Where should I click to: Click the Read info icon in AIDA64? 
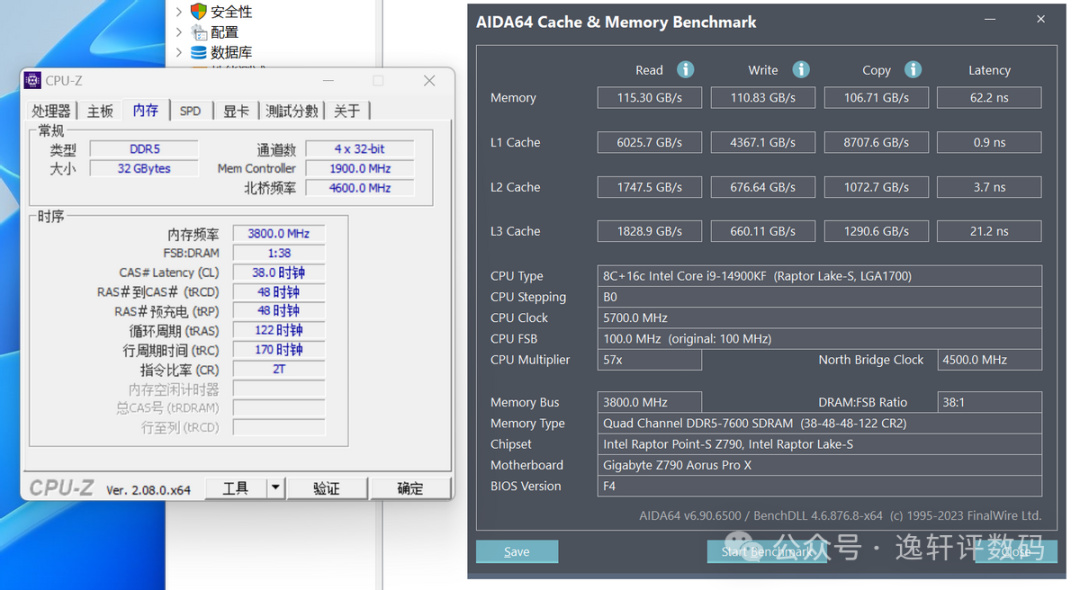coord(685,70)
